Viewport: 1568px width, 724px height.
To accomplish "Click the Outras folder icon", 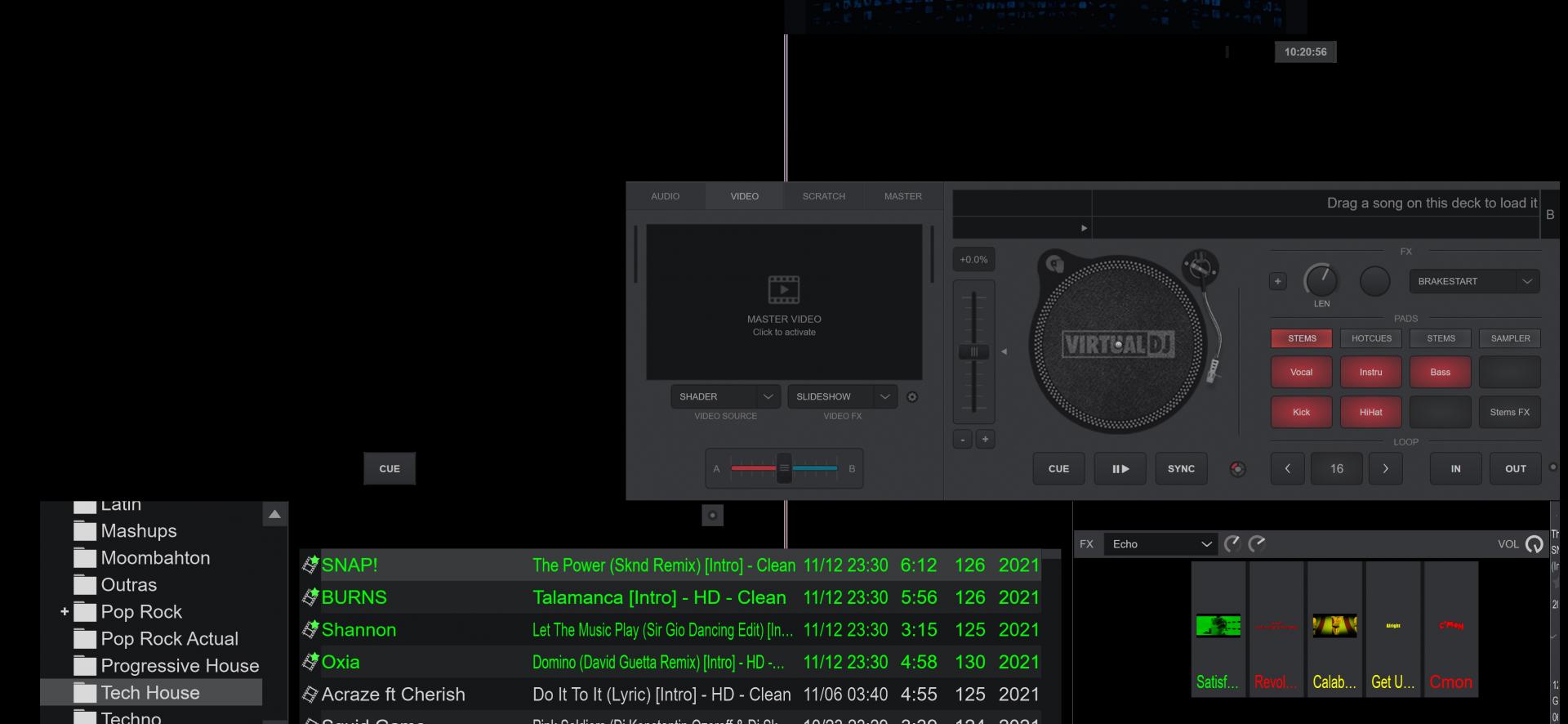I will pos(85,585).
